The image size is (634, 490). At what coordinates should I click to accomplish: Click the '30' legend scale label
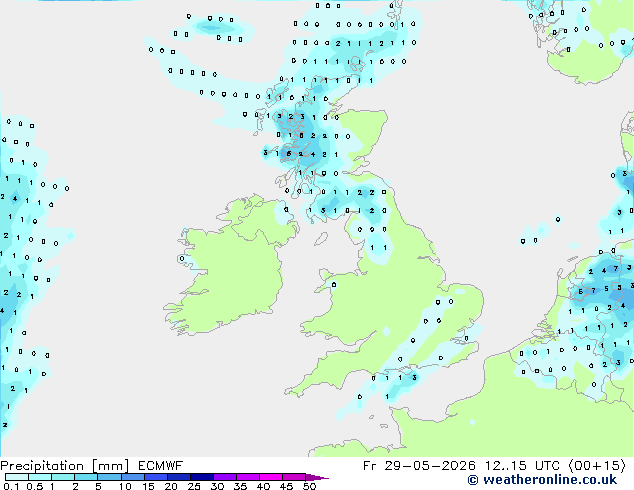pos(217,486)
